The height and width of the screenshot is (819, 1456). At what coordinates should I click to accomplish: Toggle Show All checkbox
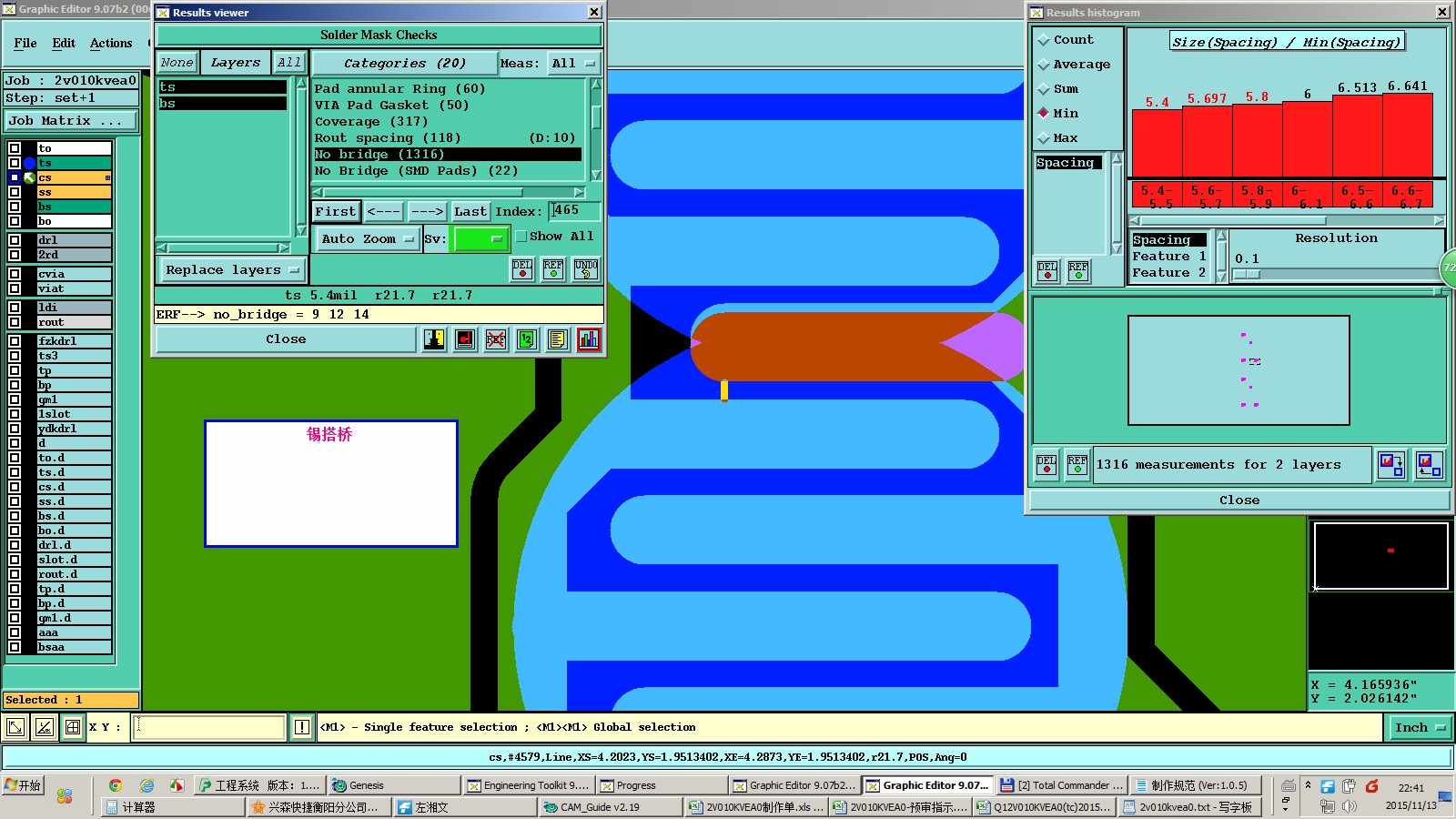click(521, 237)
